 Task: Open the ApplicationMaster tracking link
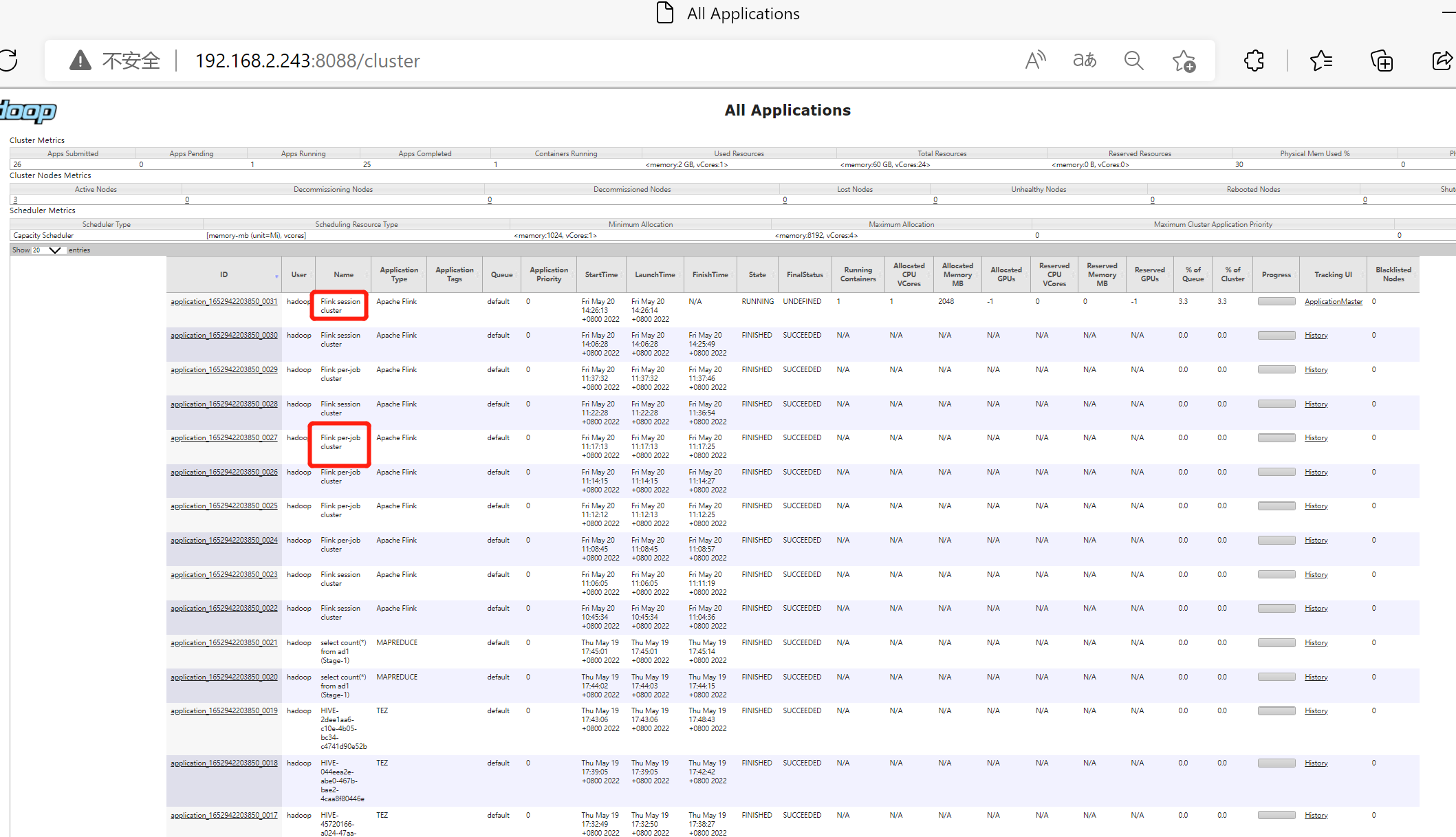pos(1333,302)
